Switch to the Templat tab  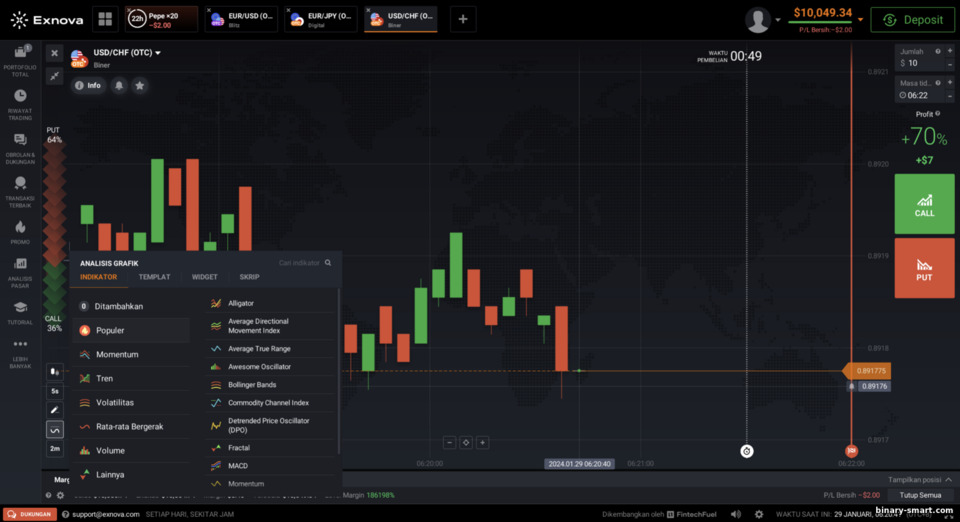click(154, 277)
